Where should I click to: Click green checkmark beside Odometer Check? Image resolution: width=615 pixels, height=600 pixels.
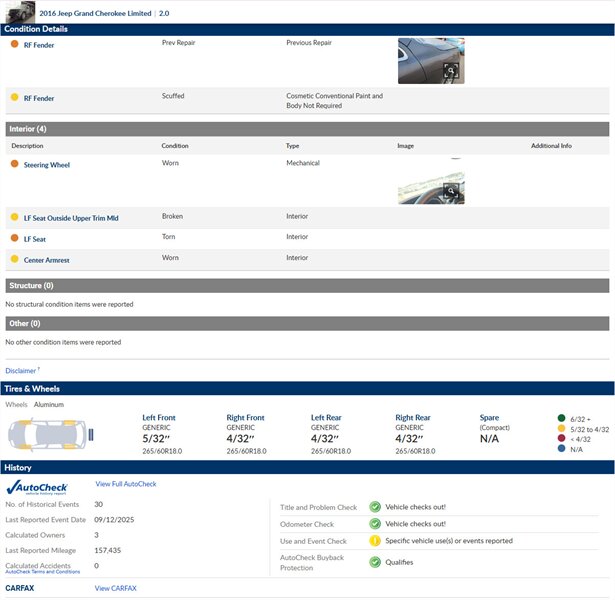pyautogui.click(x=375, y=524)
